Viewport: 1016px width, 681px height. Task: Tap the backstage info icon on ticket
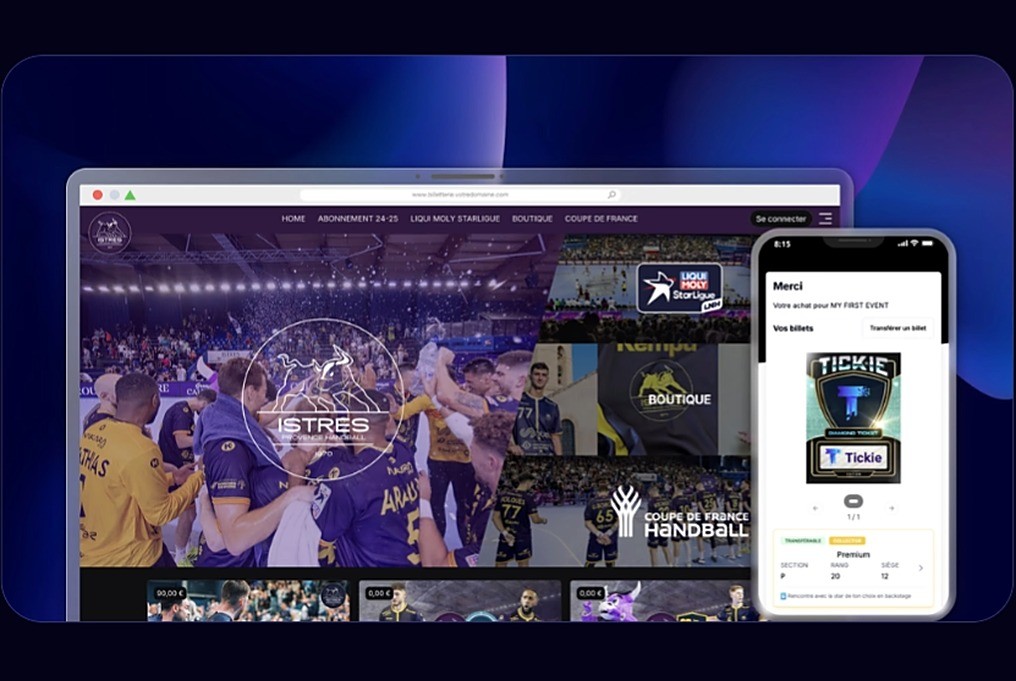(x=783, y=596)
